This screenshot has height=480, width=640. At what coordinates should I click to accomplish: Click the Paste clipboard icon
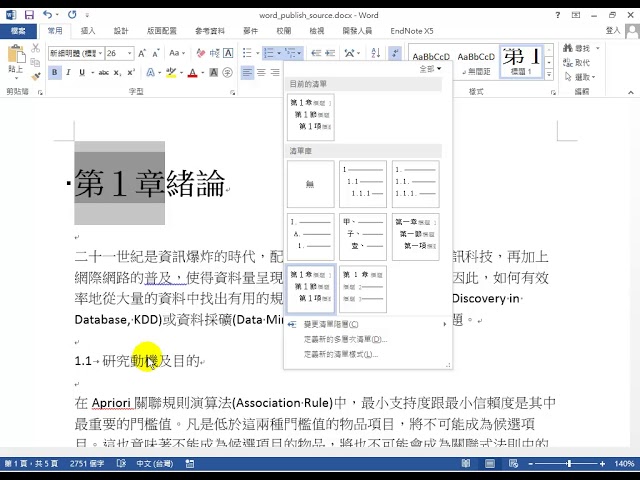[x=16, y=55]
